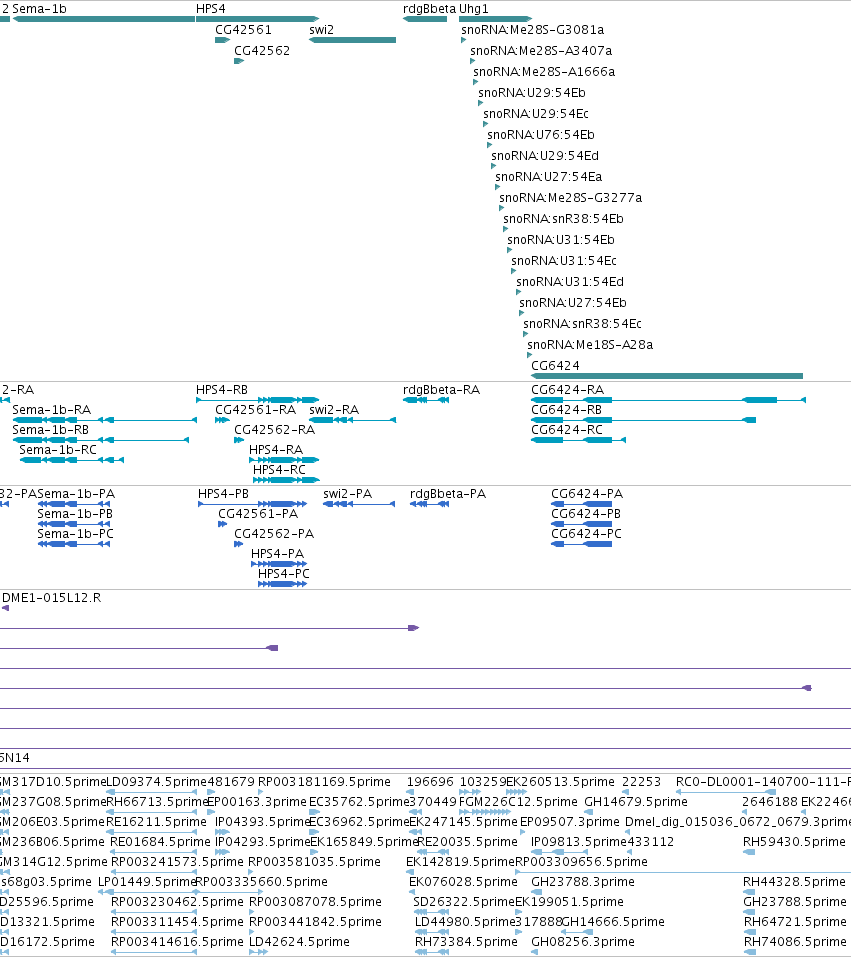
Task: Click the GH23788.3prime EST label
Action: point(583,882)
